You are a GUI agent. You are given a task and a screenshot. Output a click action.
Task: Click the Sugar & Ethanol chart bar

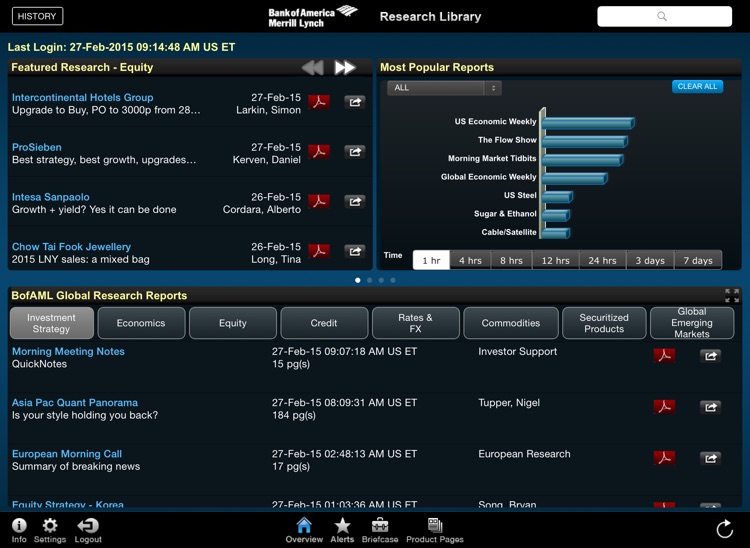point(556,215)
